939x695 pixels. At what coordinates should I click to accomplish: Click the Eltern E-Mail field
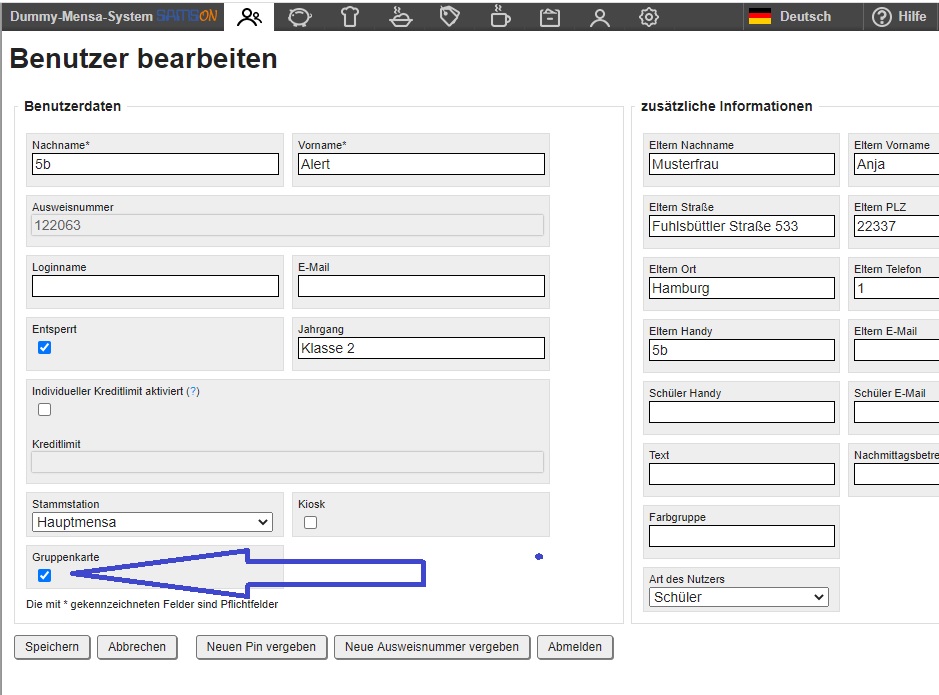[x=896, y=350]
